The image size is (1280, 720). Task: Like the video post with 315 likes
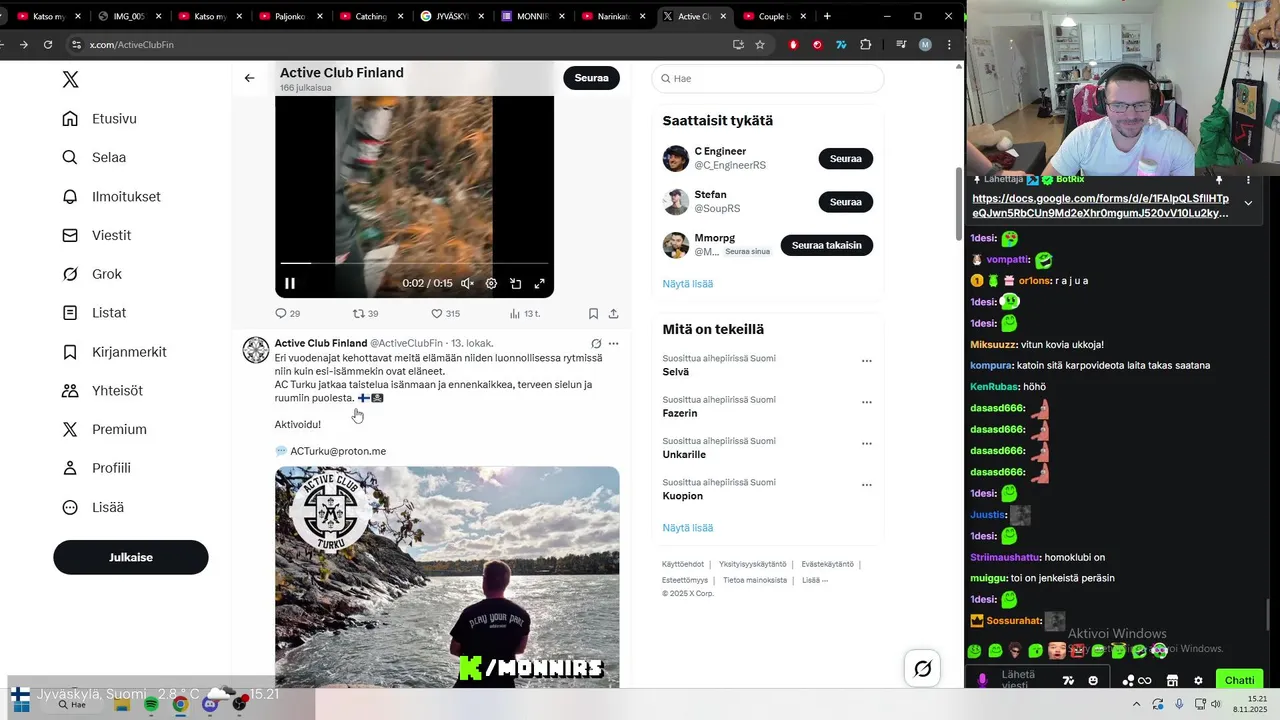445,313
